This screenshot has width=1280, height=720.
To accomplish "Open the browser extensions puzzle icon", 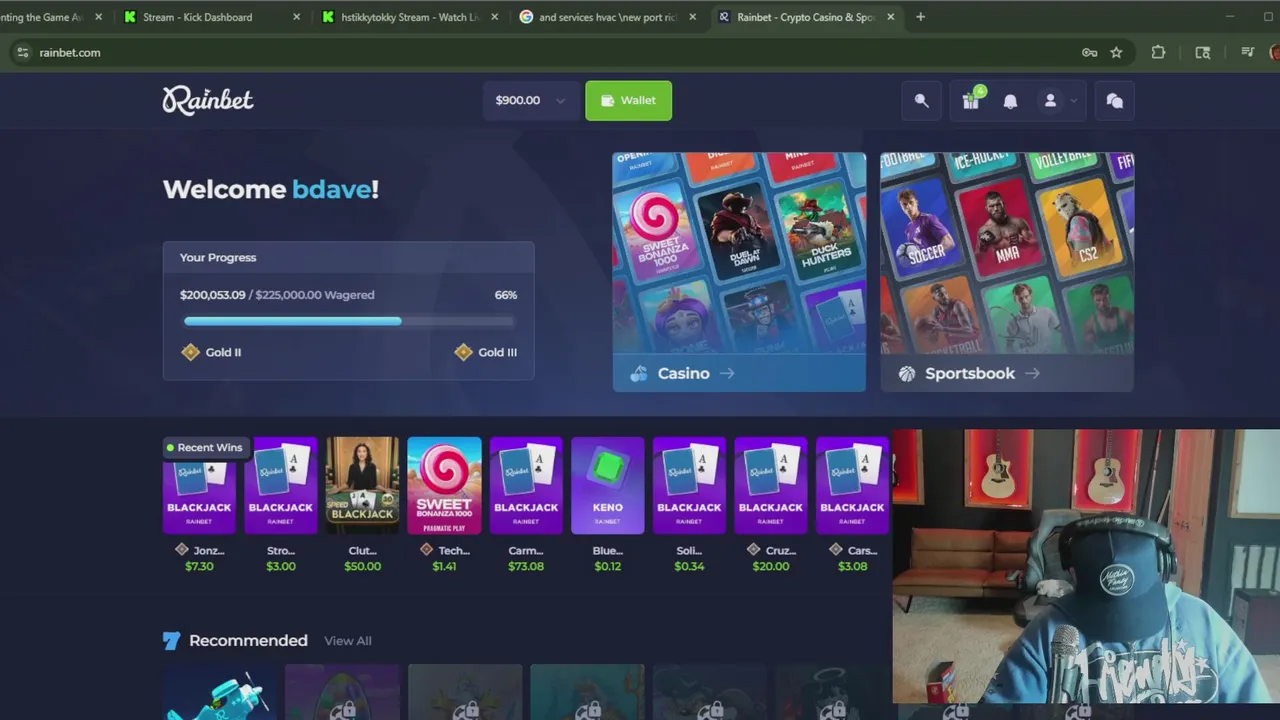I will click(1158, 52).
